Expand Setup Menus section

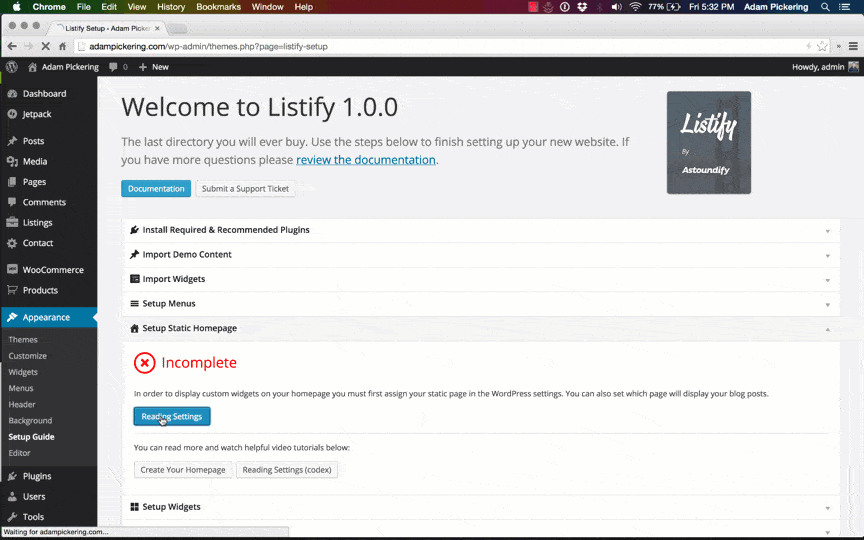point(481,304)
